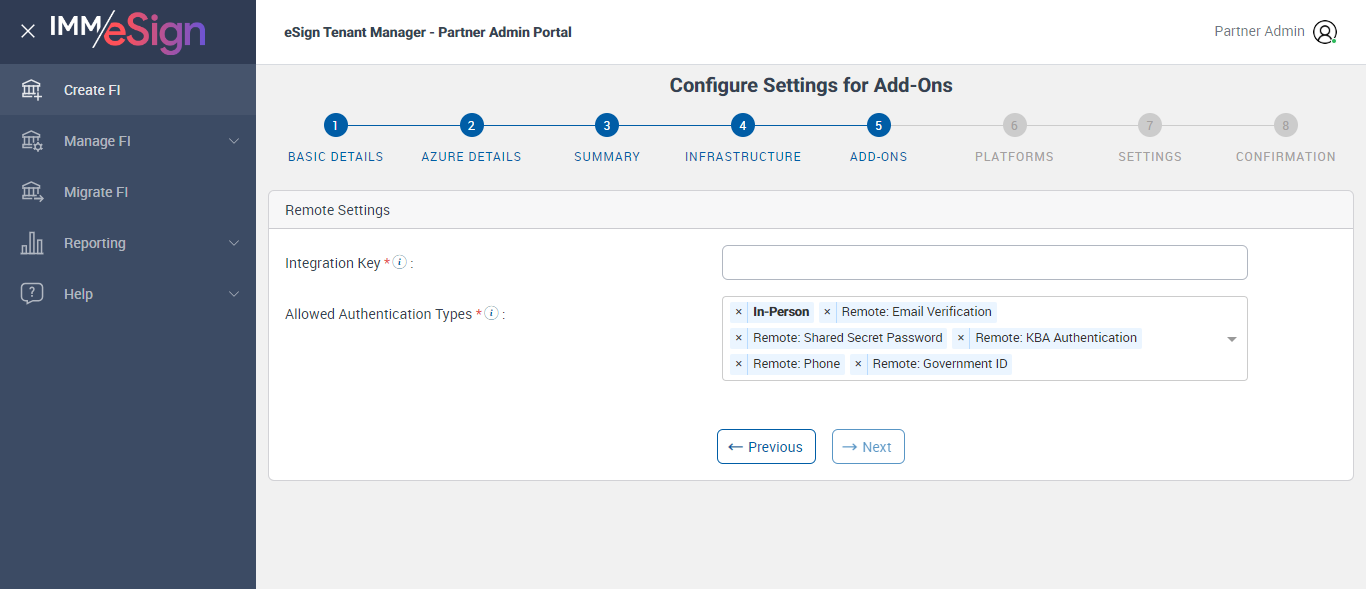Remove the In-Person authentication tag
Screen dimensions: 1366x589
(739, 312)
